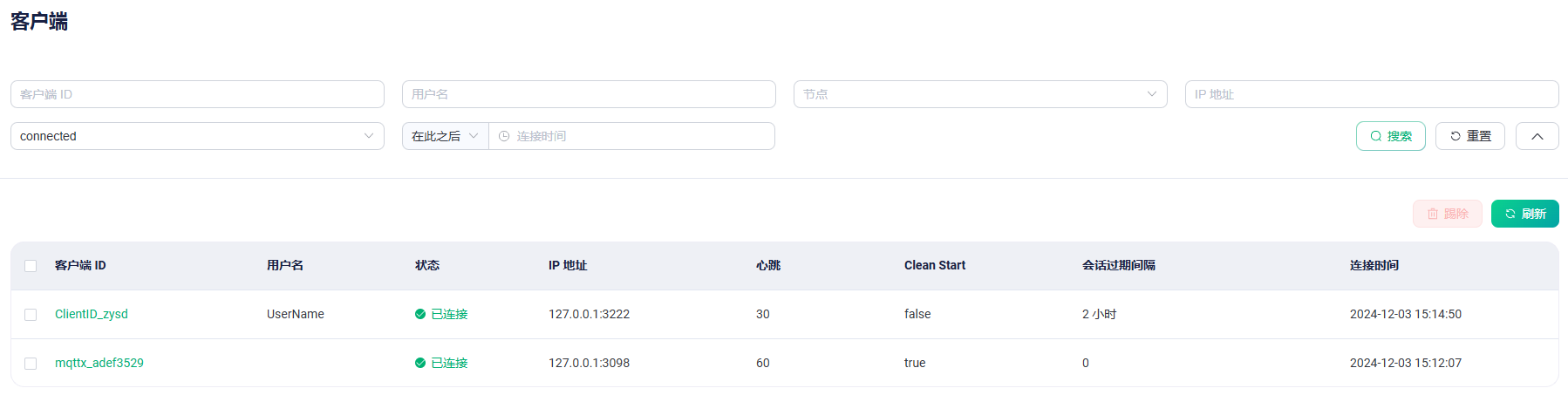Click the green refresh button
The height and width of the screenshot is (402, 1568).
click(x=1525, y=214)
